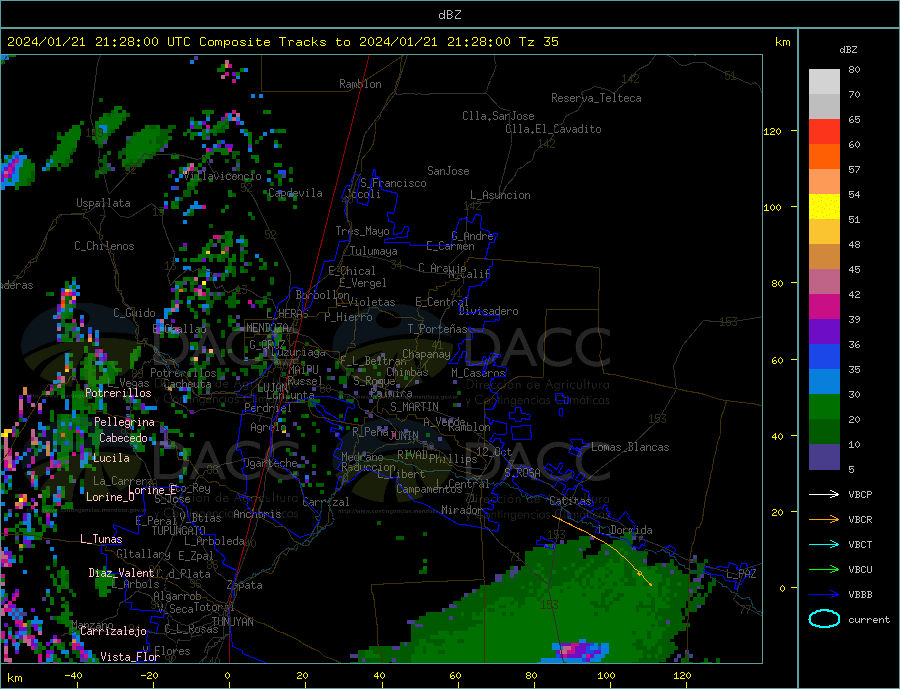Image resolution: width=900 pixels, height=689 pixels.
Task: Pick the bright green swatch between 30 and 20
Action: click(824, 407)
